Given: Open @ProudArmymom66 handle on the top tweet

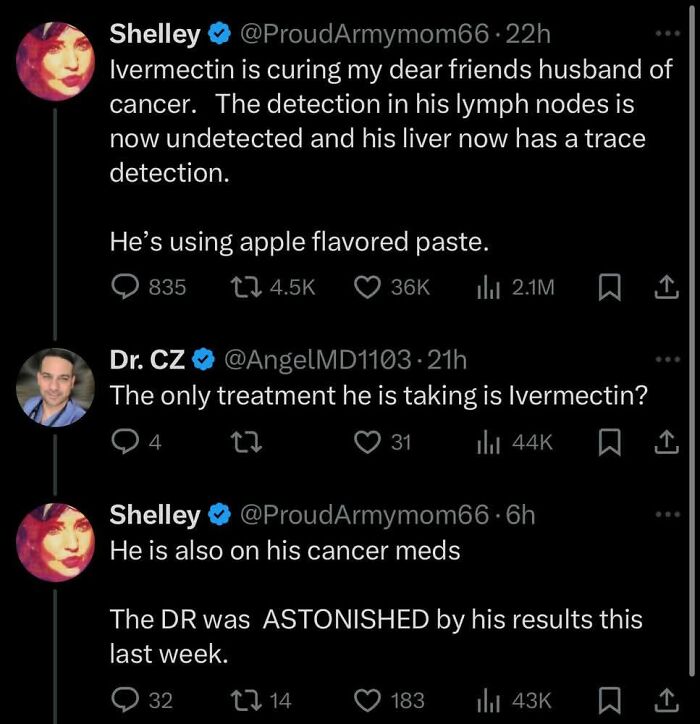Looking at the screenshot, I should (365, 33).
